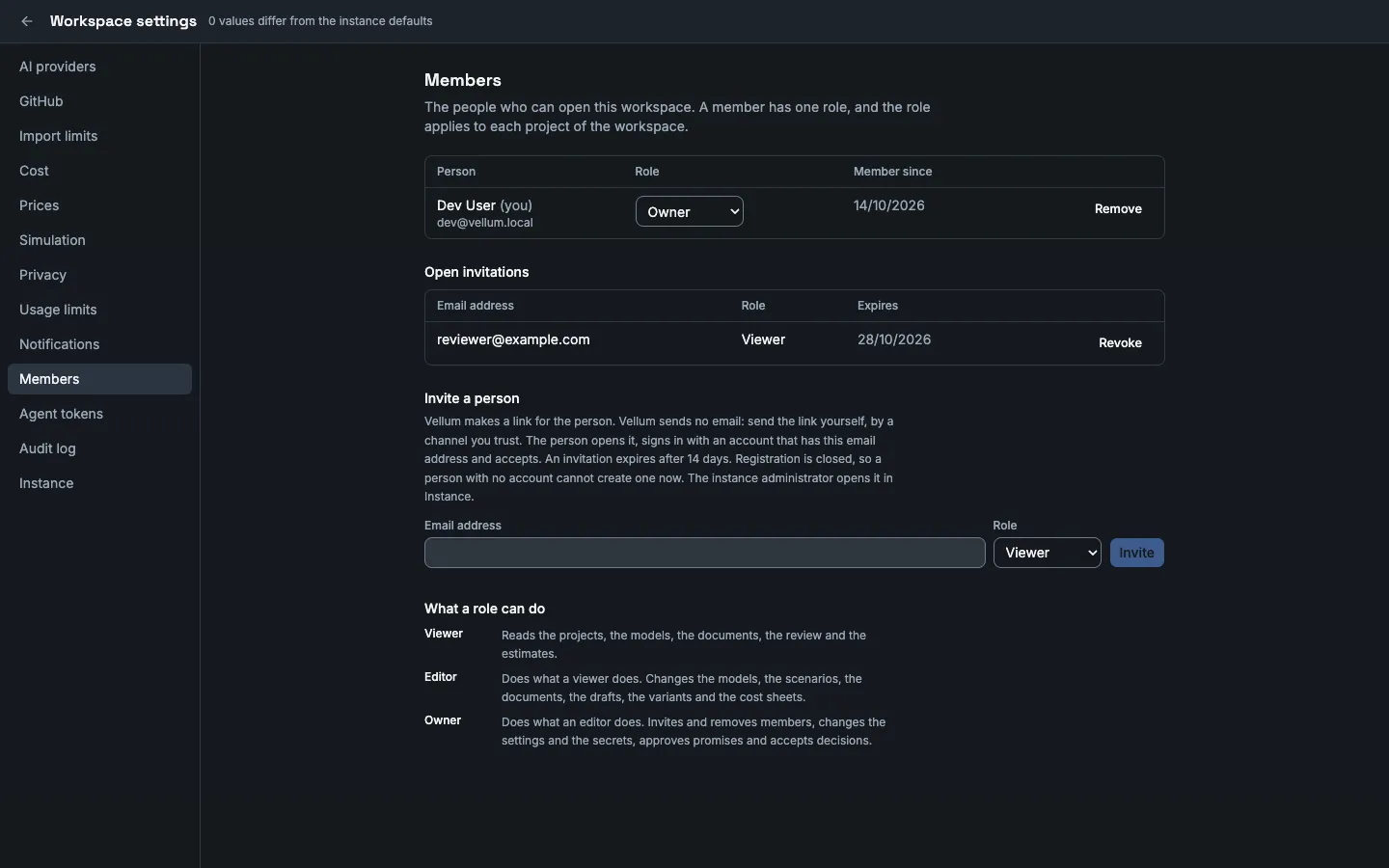Click the Viewer label under What a role can do
The width and height of the screenshot is (1389, 868).
coord(444,634)
